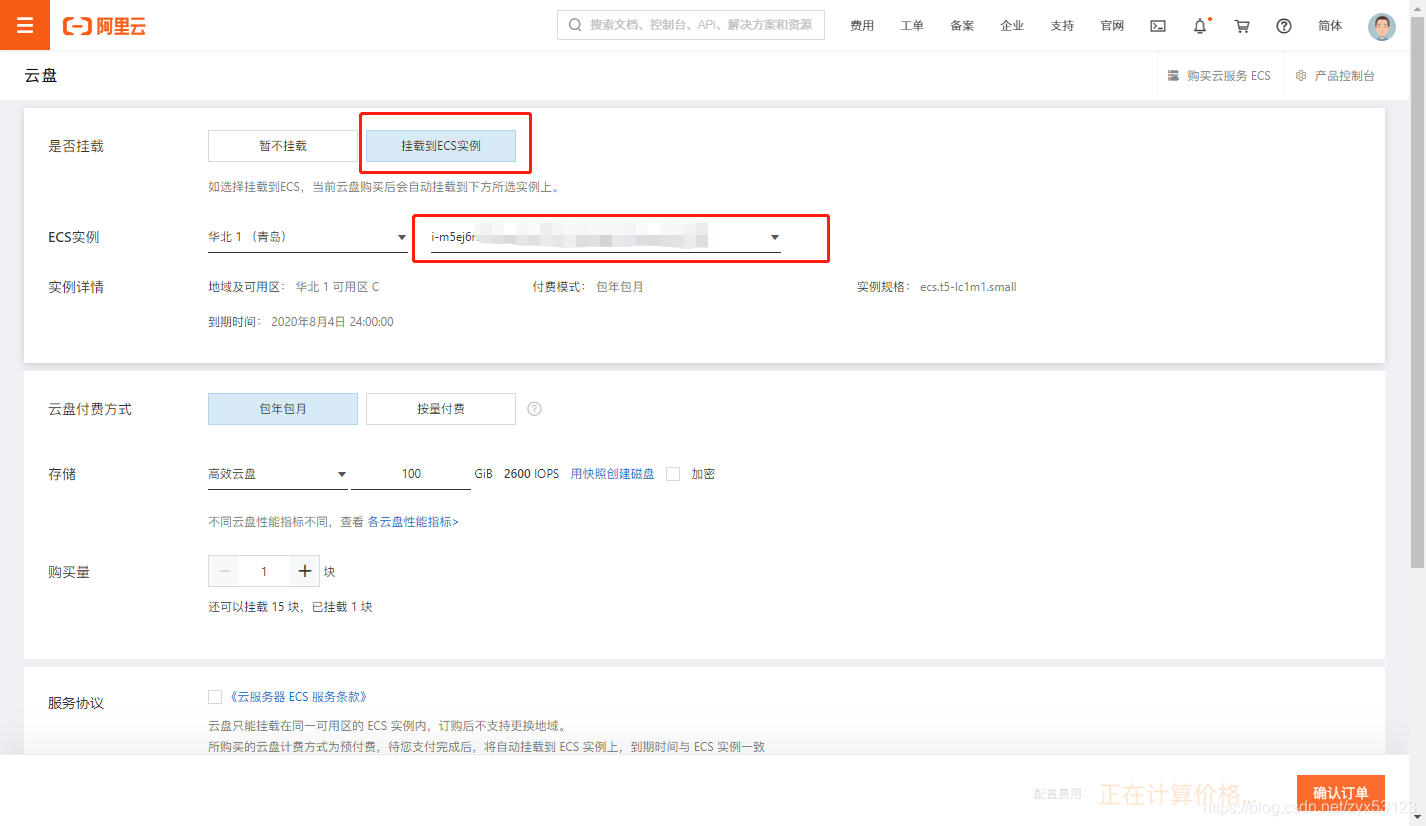
Task: Click the quantity value field showing 1
Action: pos(264,571)
